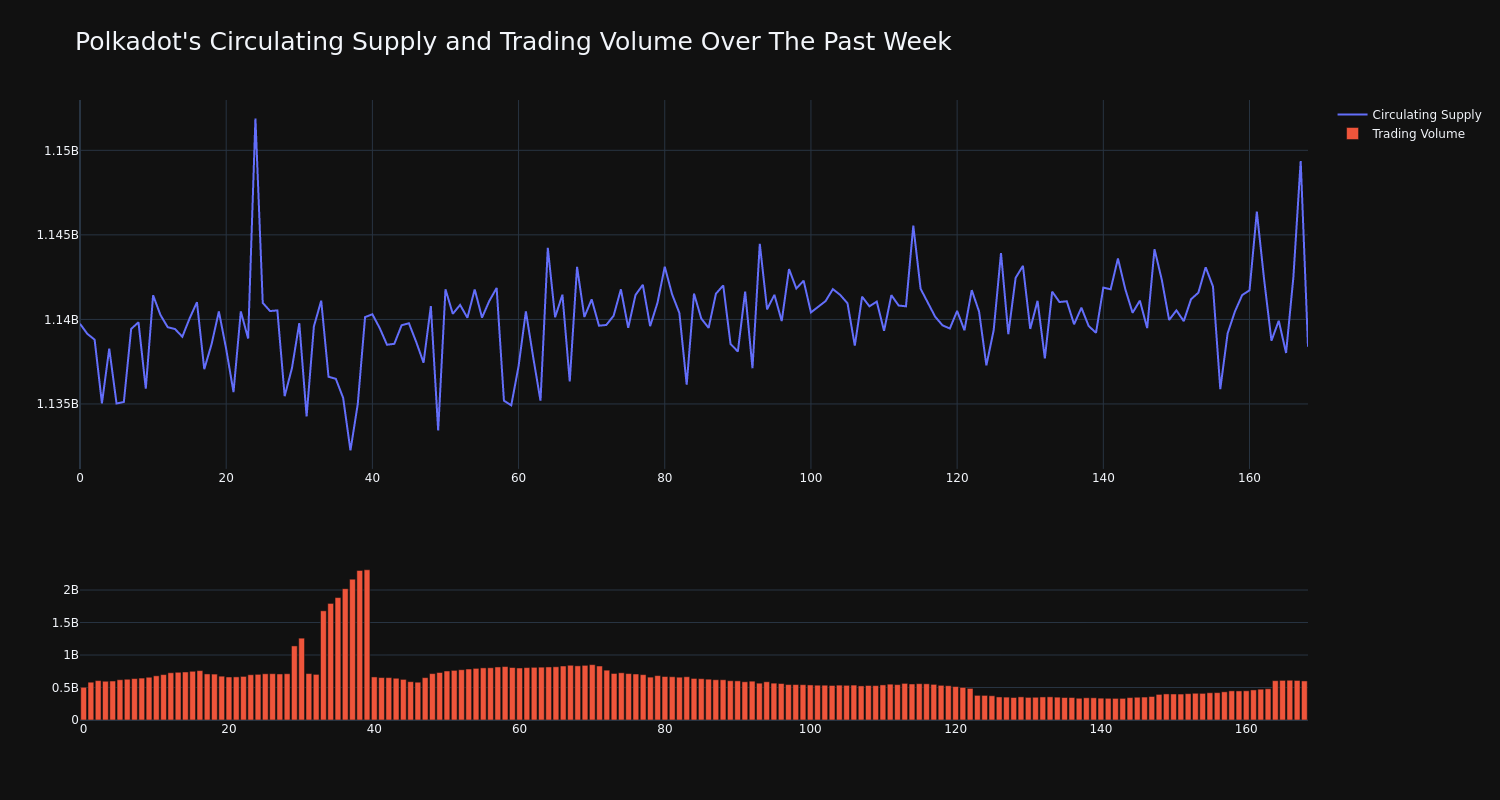Click the 120 x-axis tick on volume chart

pyautogui.click(x=956, y=730)
